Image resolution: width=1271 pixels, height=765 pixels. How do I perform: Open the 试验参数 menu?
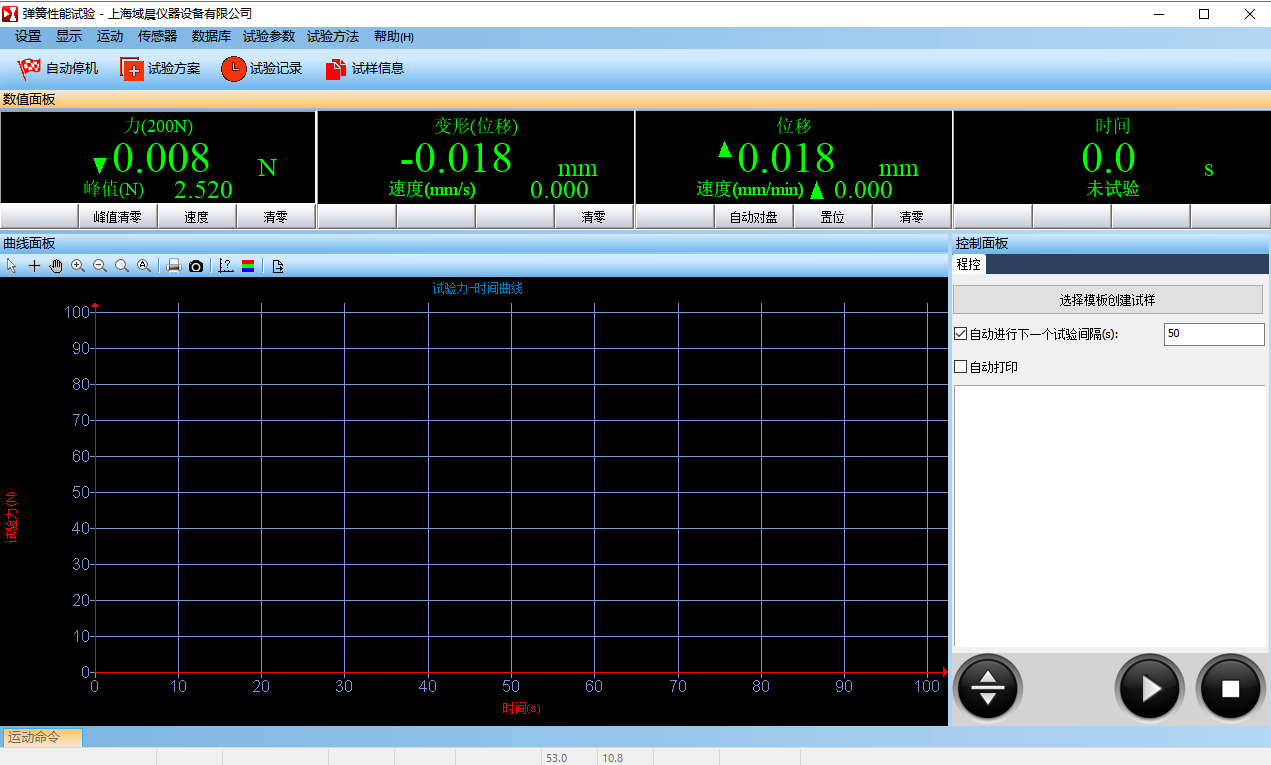click(x=269, y=36)
